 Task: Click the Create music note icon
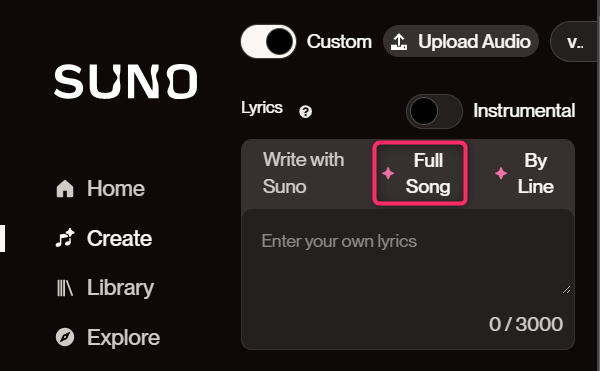point(65,238)
